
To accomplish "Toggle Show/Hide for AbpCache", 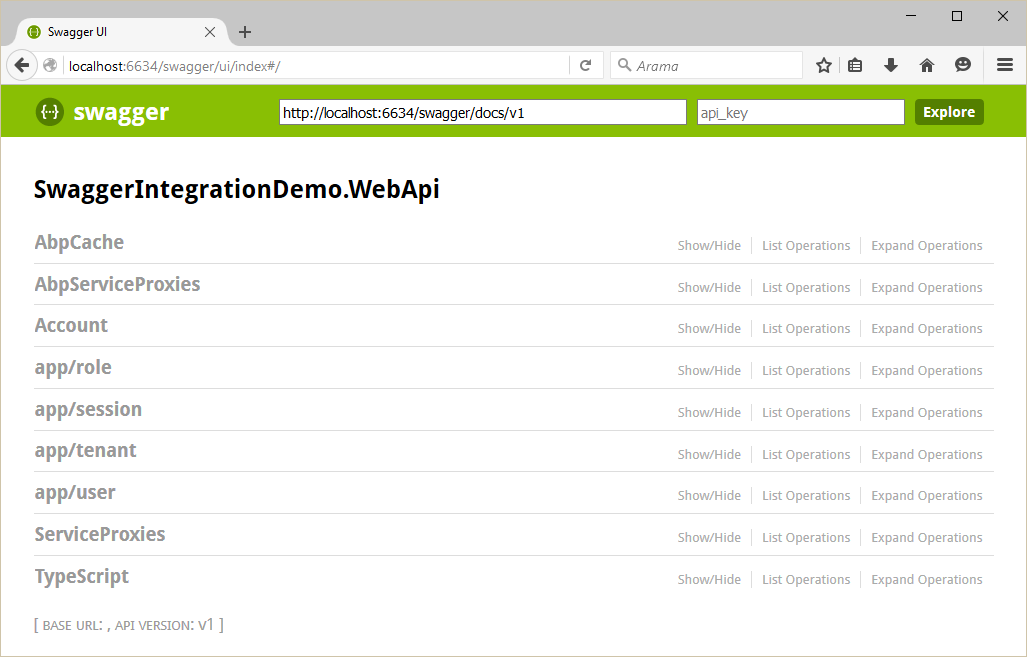I will click(x=709, y=246).
